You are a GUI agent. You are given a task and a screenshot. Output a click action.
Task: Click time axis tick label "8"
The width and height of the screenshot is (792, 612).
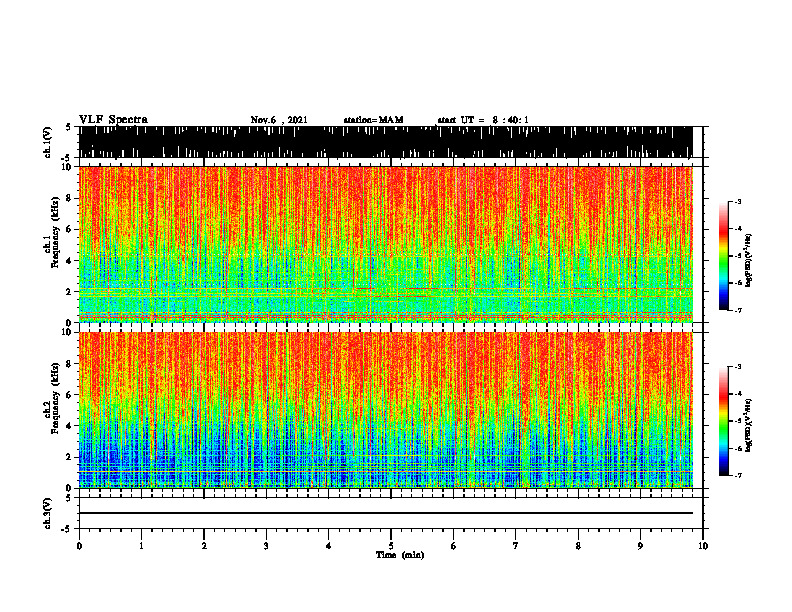pyautogui.click(x=578, y=546)
